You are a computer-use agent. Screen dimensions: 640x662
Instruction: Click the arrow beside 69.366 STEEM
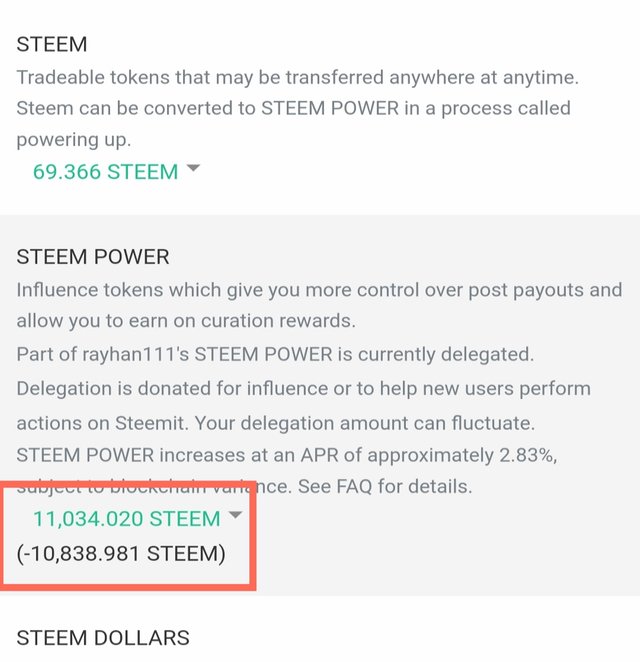tap(194, 169)
